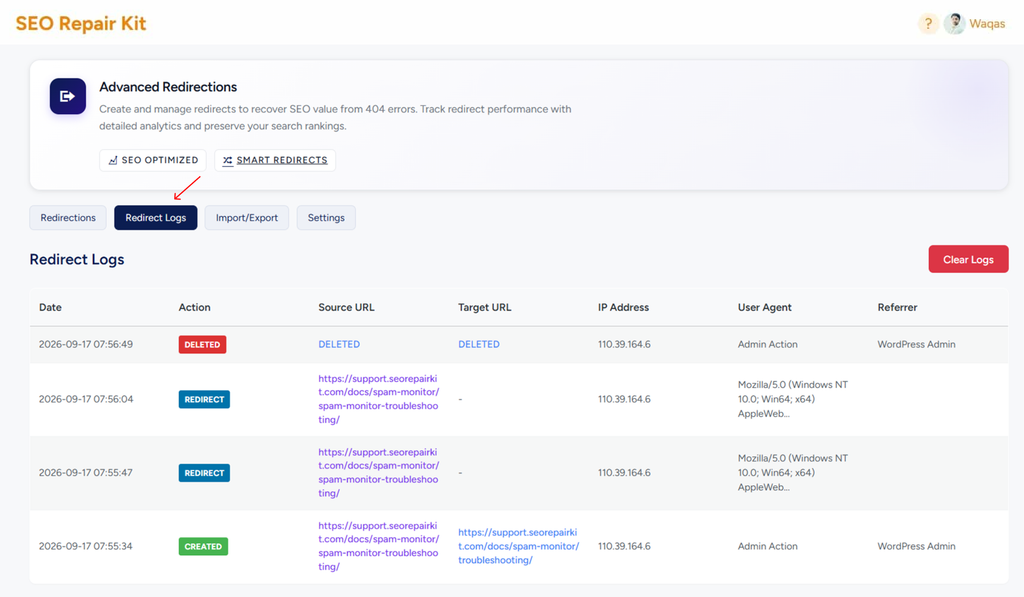Go to the Settings tab
Screen dimensions: 1024x597
[326, 218]
